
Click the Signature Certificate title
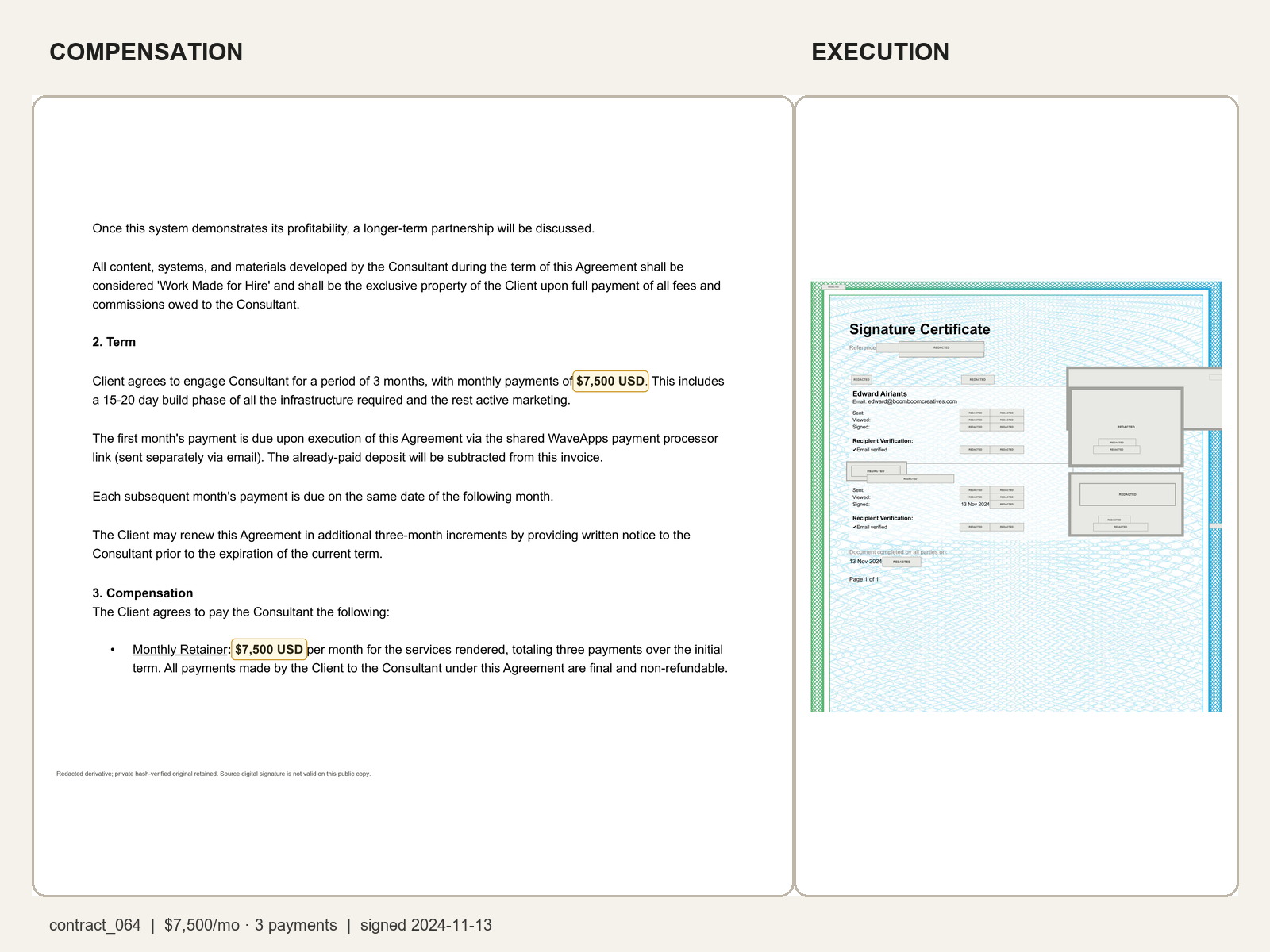click(x=920, y=330)
